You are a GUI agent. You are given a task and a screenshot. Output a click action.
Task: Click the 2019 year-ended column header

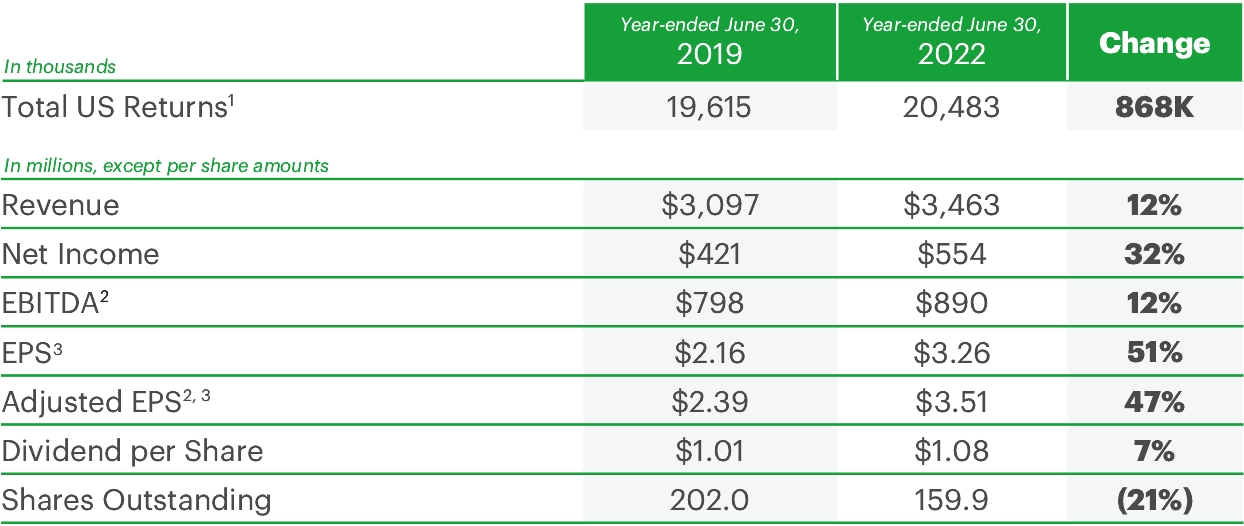coord(710,40)
